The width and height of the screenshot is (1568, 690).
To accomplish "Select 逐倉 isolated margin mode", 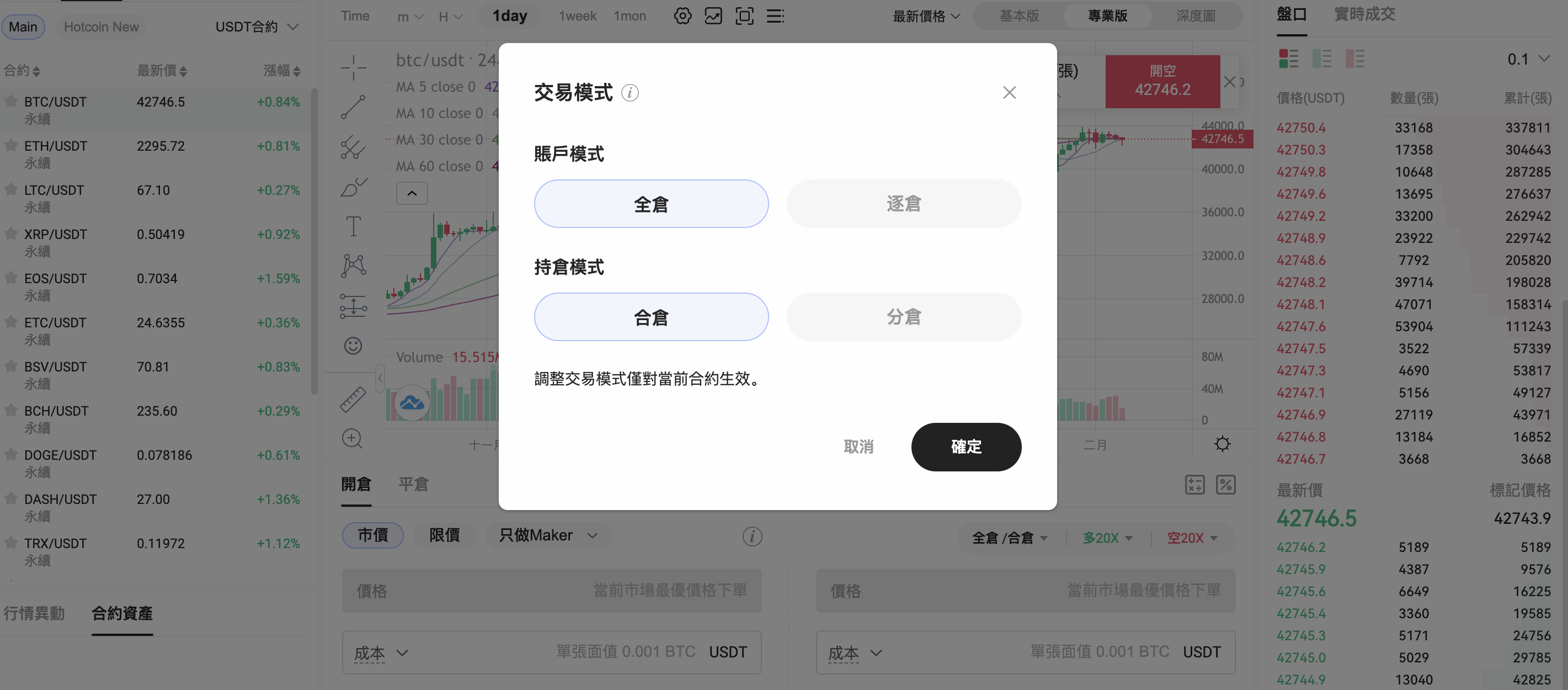I will (903, 203).
